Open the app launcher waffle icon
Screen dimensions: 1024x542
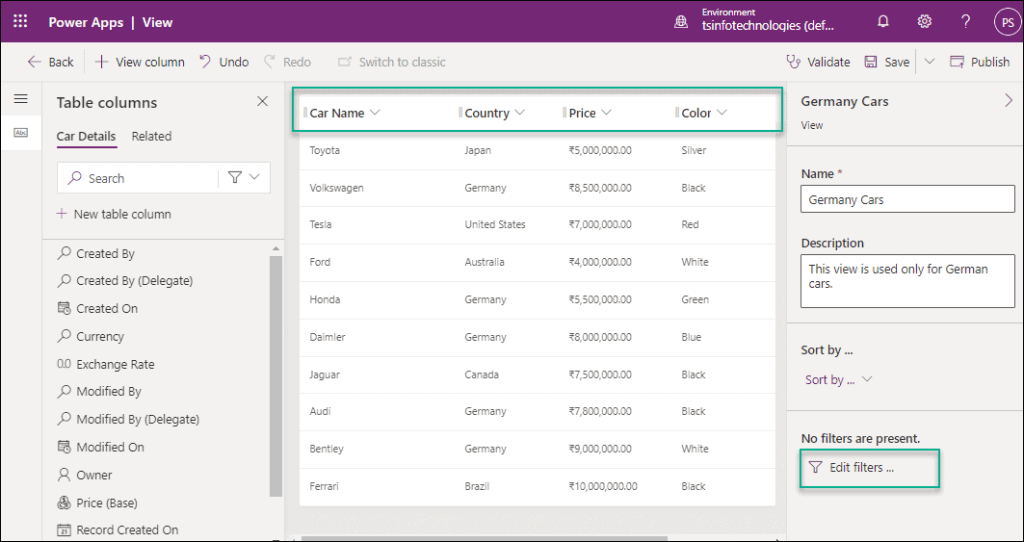point(20,22)
